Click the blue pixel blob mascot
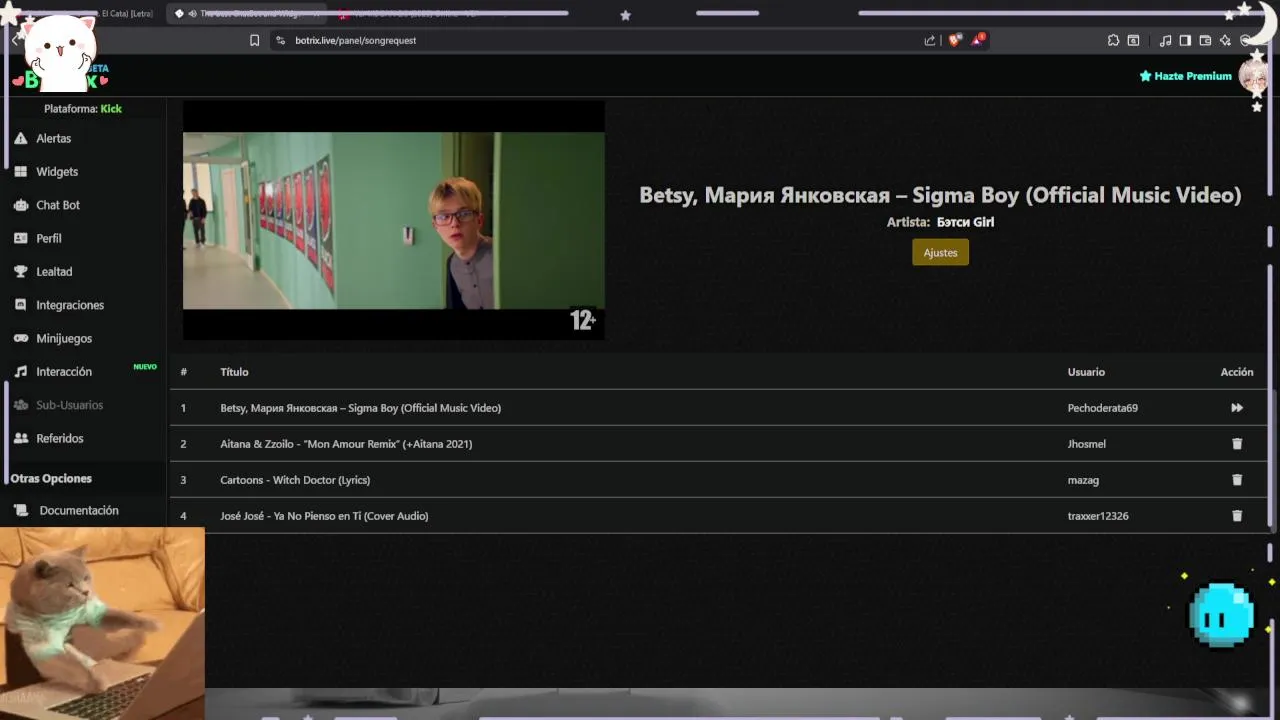Image resolution: width=1280 pixels, height=720 pixels. [1221, 614]
